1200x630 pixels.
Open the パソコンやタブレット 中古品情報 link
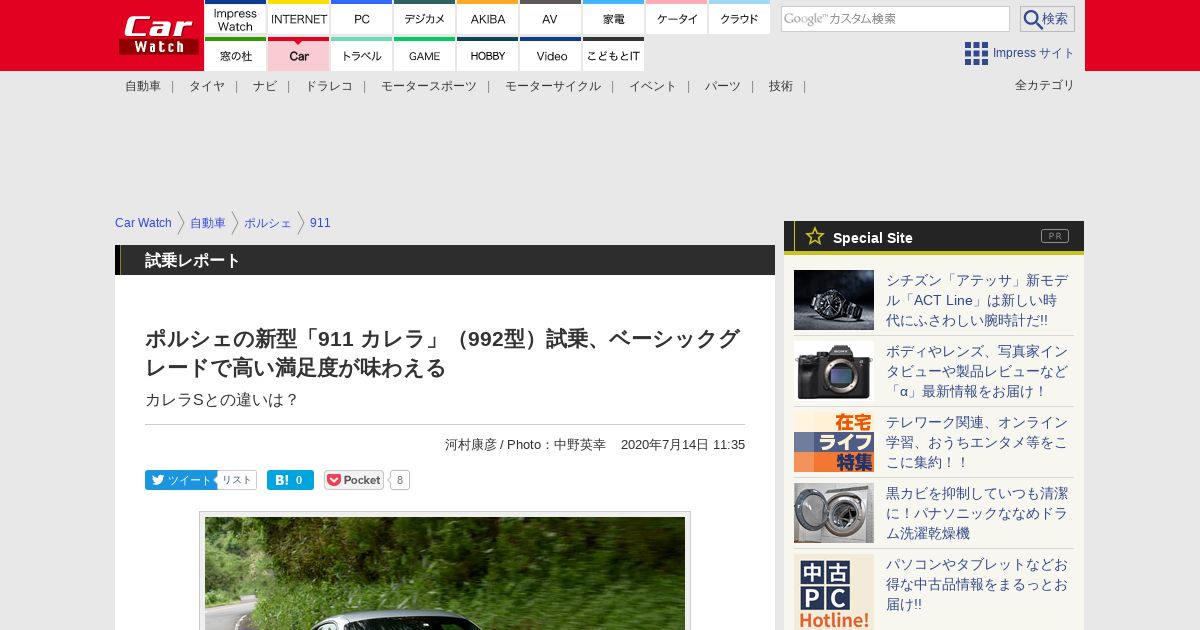click(977, 584)
